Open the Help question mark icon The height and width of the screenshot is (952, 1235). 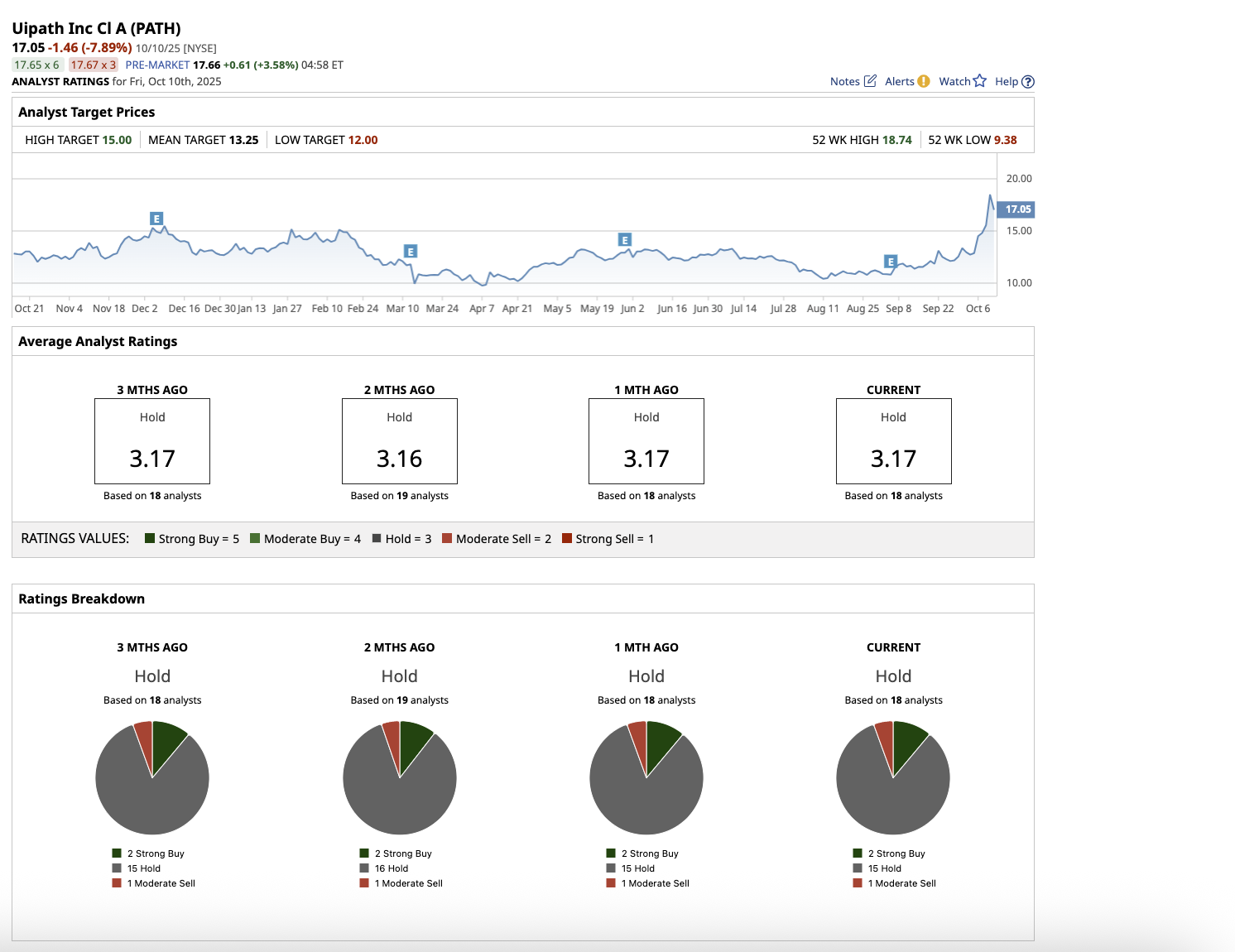coord(1027,82)
